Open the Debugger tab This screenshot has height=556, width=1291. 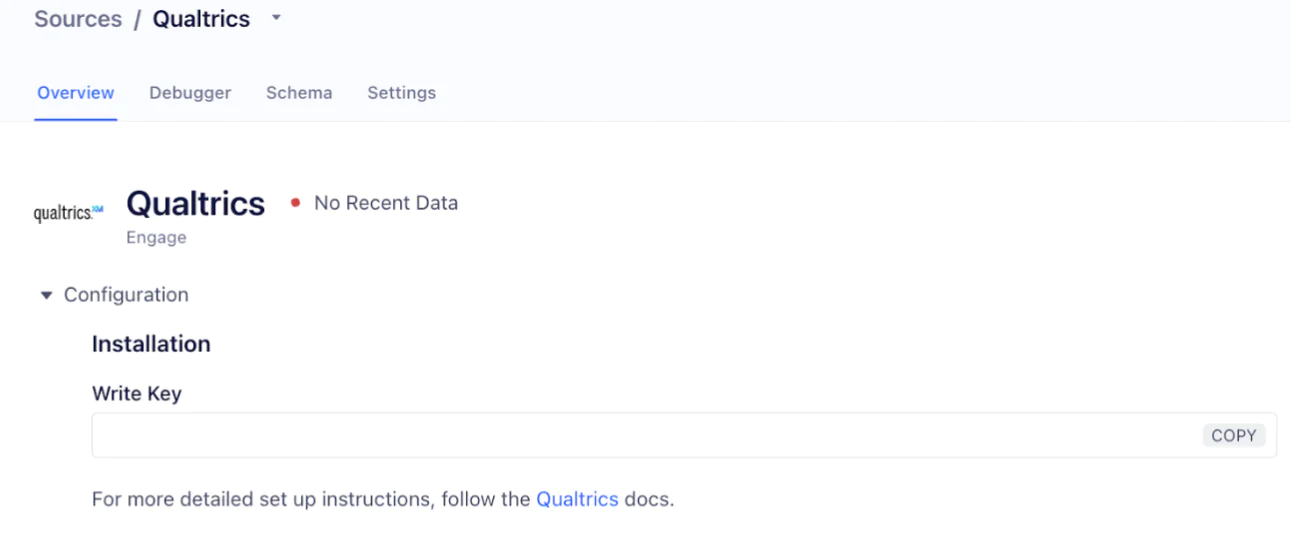click(x=190, y=93)
